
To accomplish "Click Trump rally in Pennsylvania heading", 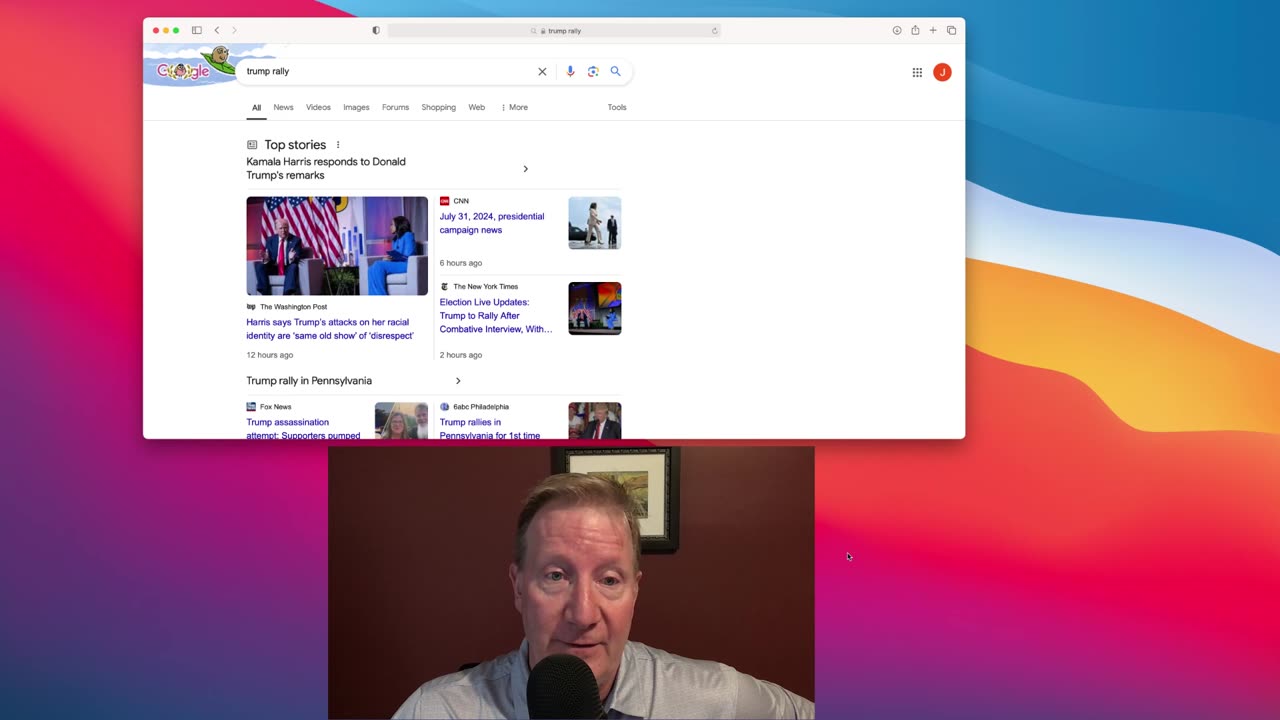I will 309,381.
